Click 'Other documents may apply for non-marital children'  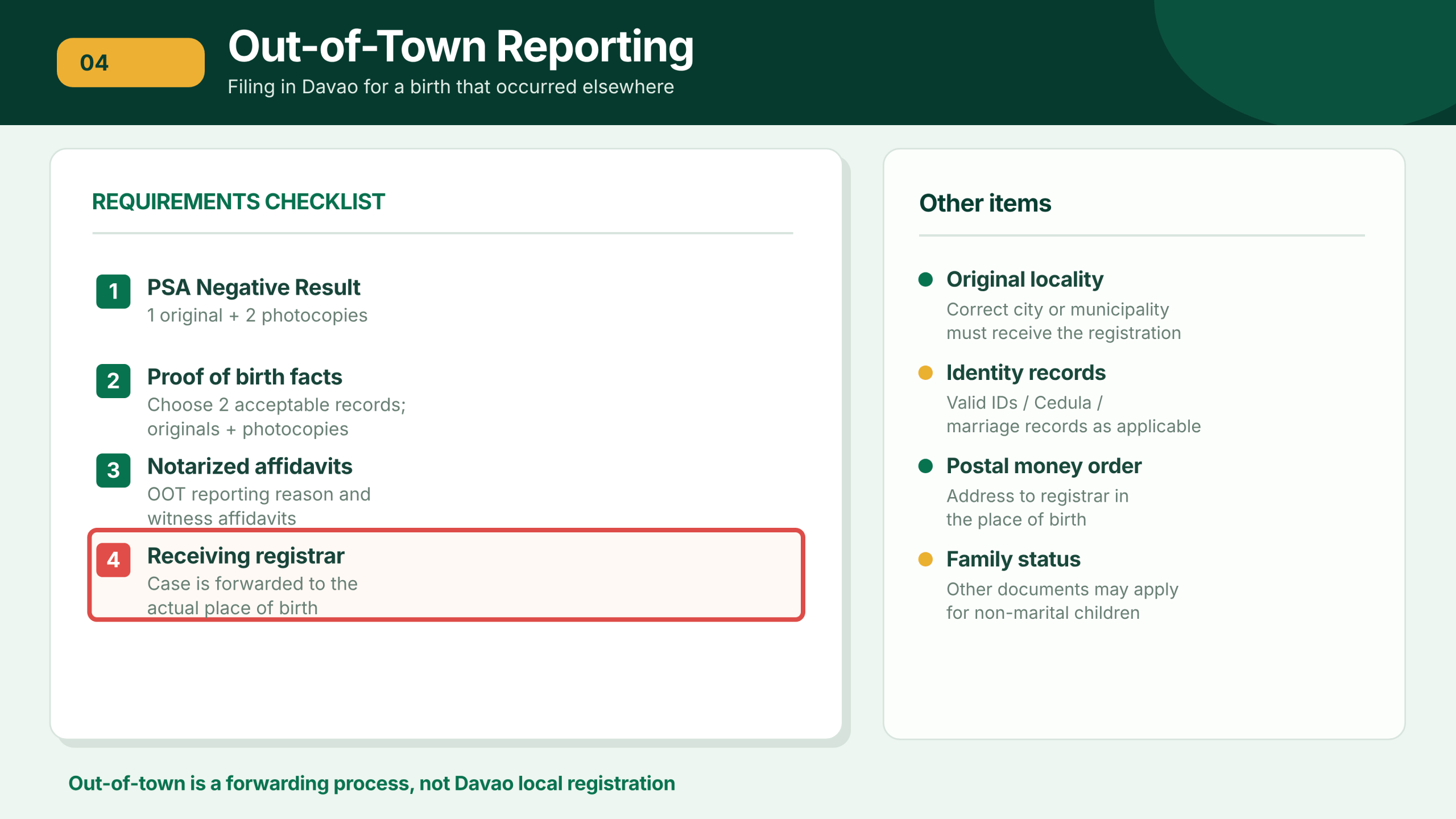coord(1062,601)
